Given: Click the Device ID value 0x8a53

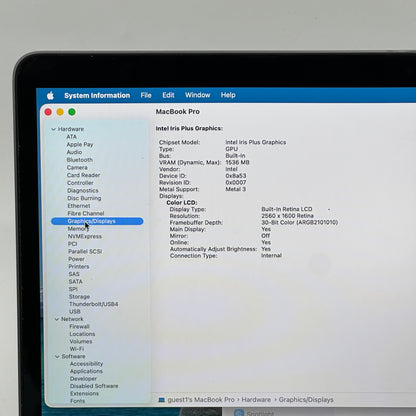Looking at the screenshot, I should 236,176.
